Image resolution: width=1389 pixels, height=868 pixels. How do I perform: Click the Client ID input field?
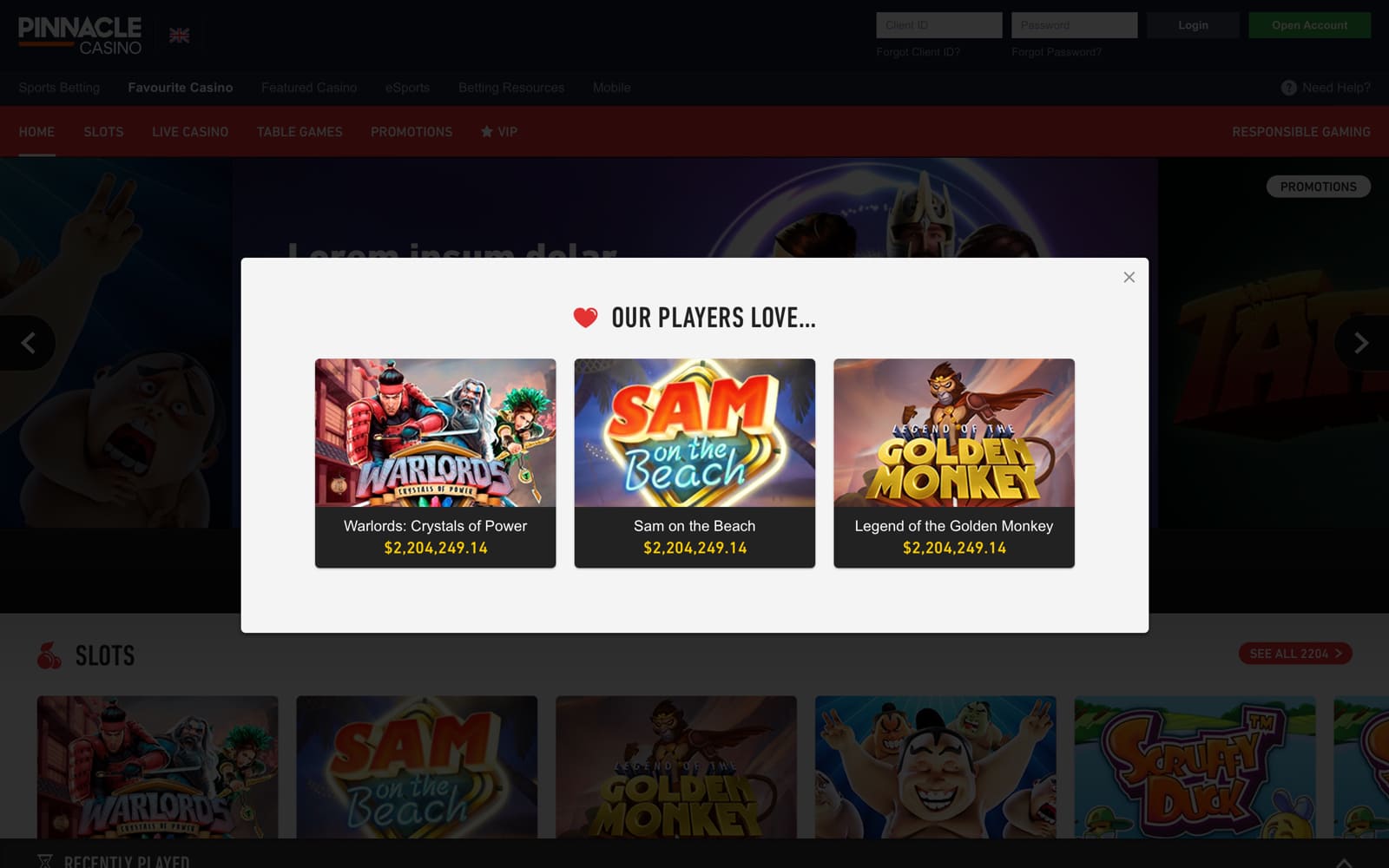[939, 25]
